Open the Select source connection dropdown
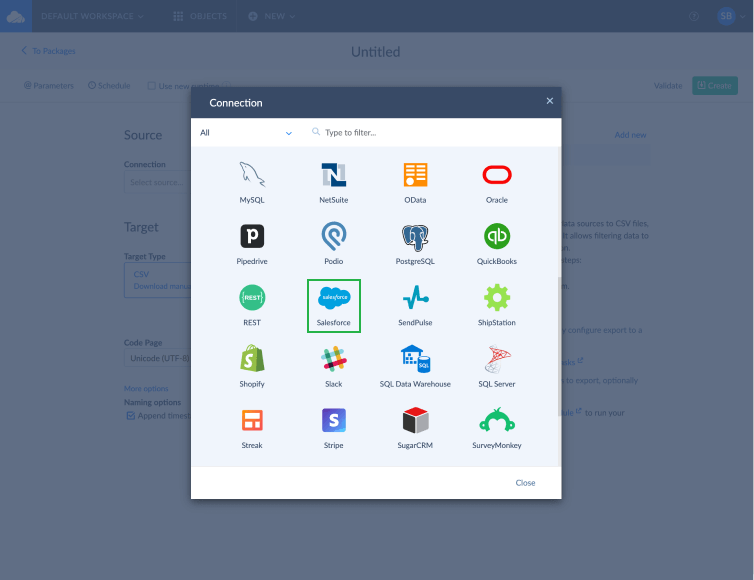 click(158, 182)
